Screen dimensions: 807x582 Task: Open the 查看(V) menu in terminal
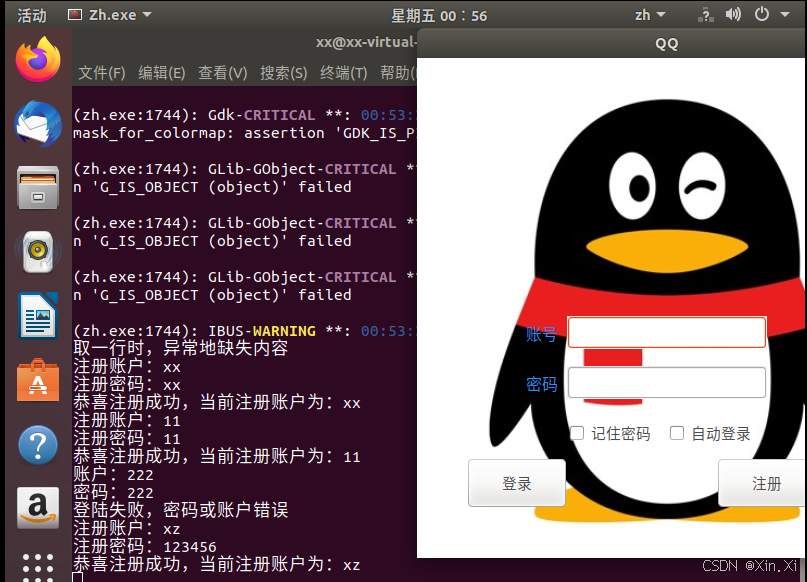pos(222,73)
